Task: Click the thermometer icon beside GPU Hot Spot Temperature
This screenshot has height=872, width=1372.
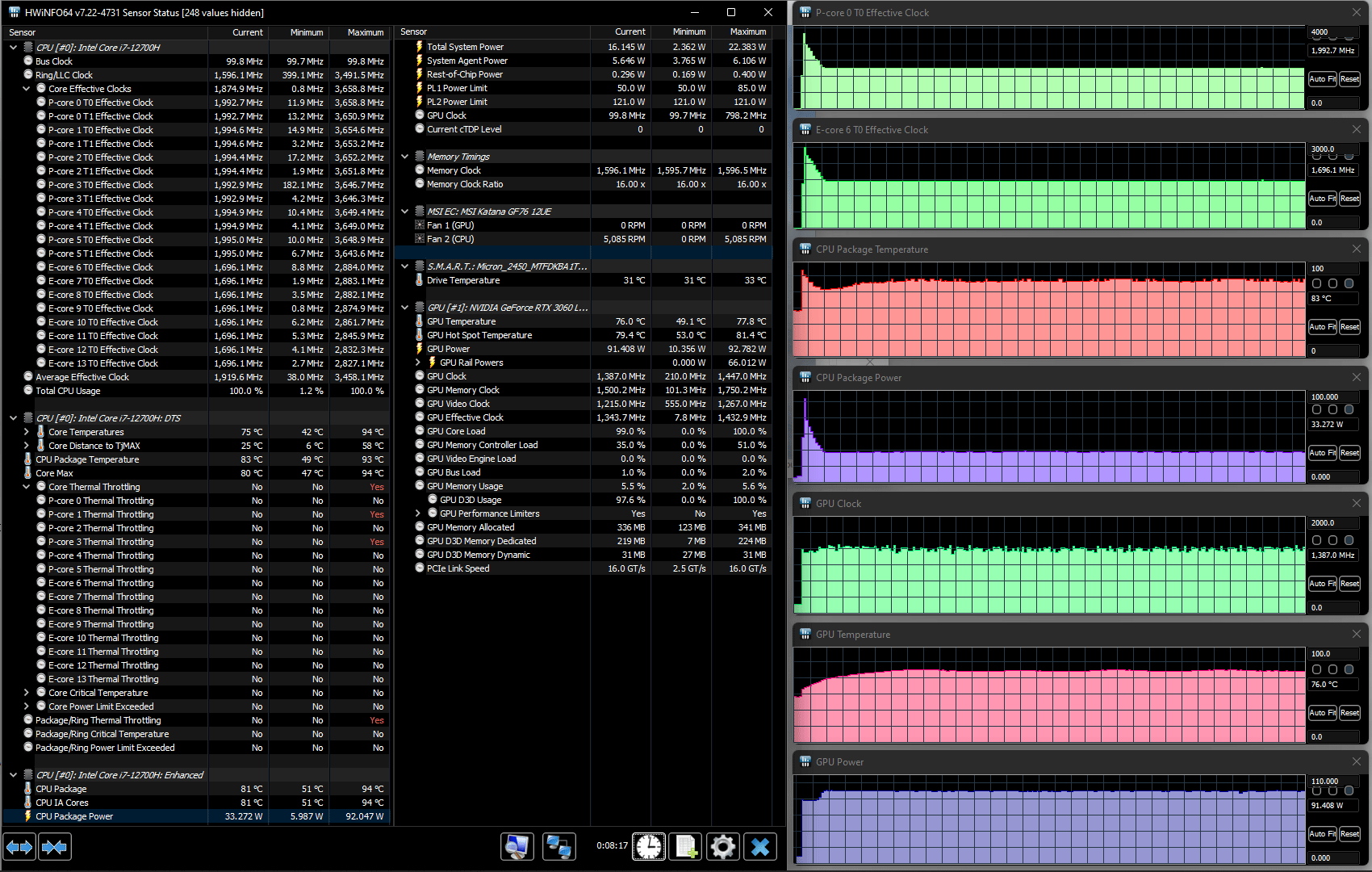Action: (x=420, y=335)
